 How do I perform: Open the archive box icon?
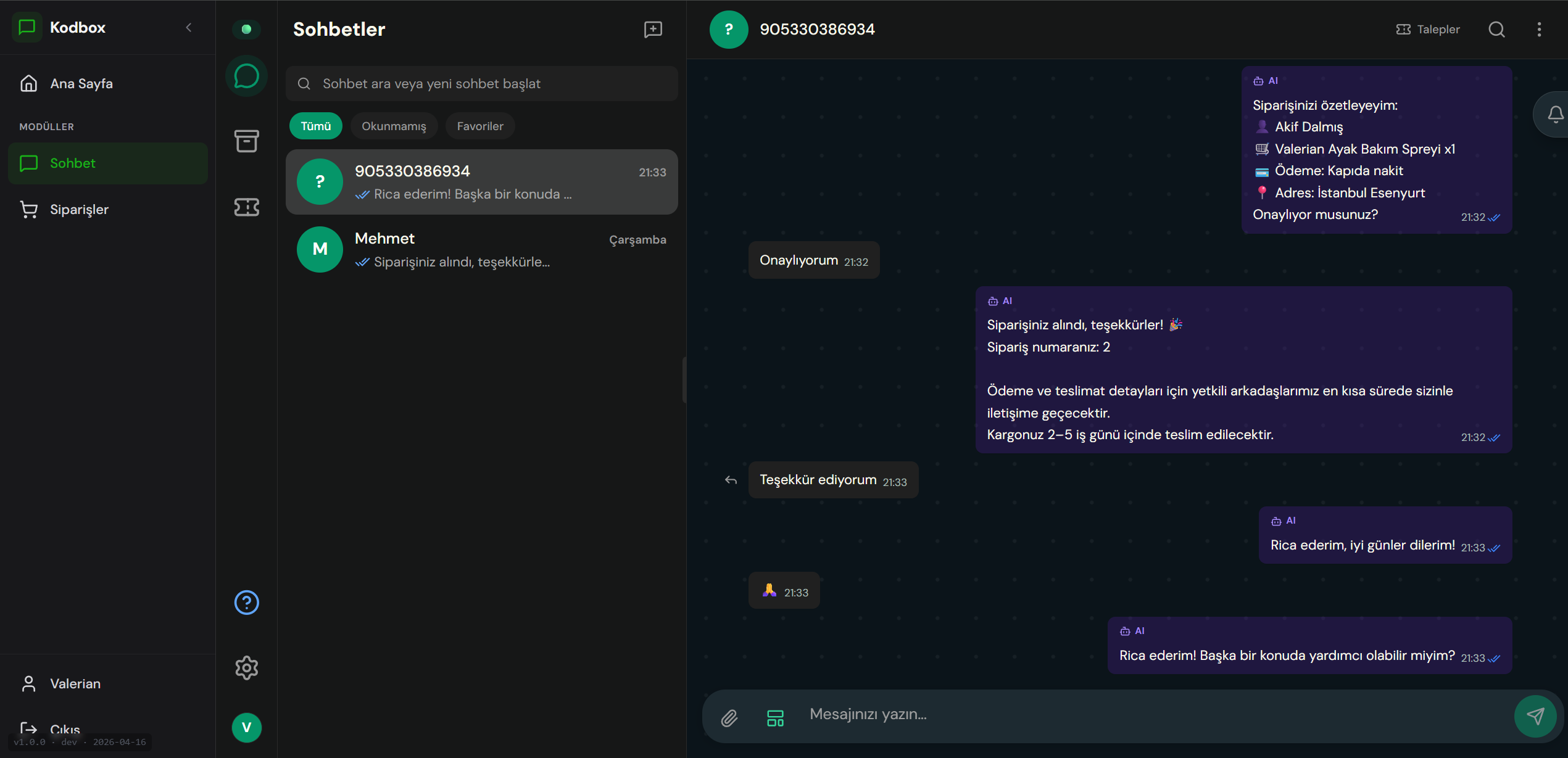click(x=246, y=141)
